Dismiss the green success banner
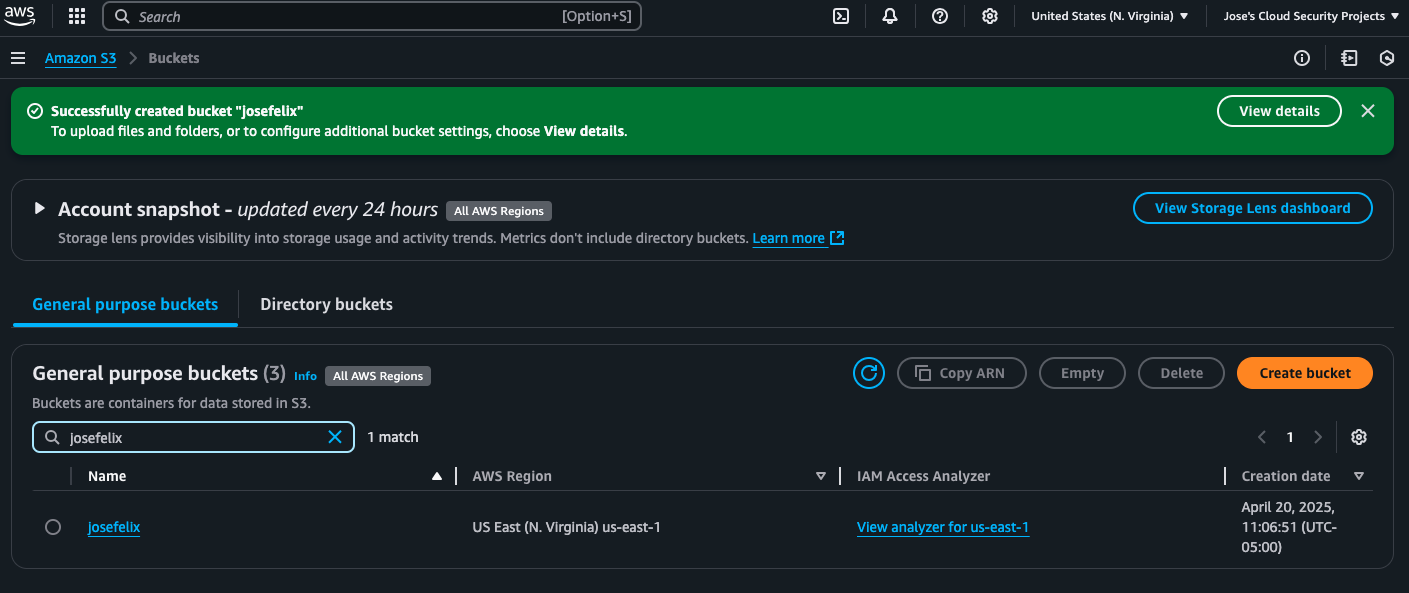Screen dimensions: 1409x593 [1368, 111]
